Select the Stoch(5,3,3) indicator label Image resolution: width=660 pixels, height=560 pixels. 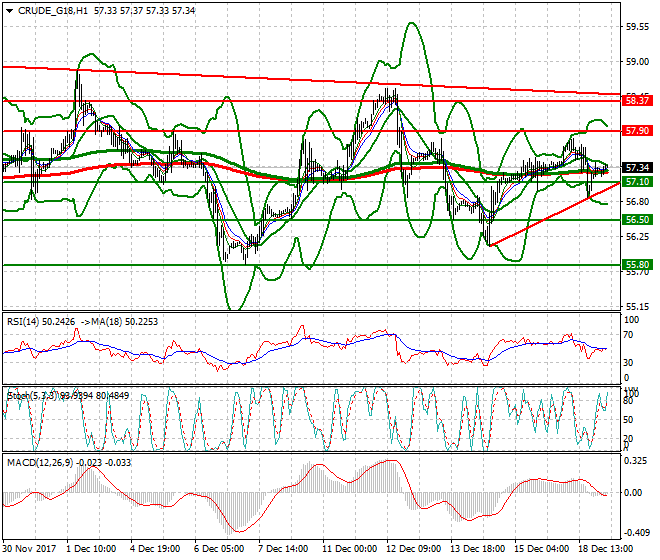click(32, 395)
